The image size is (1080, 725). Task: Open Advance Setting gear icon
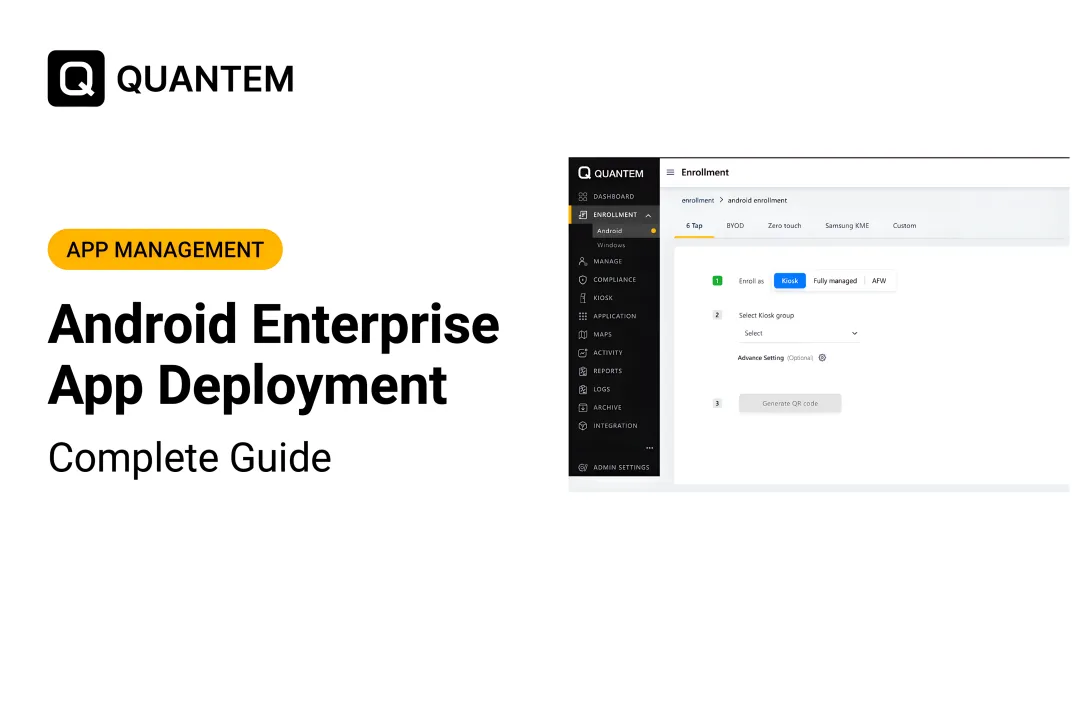pyautogui.click(x=822, y=357)
